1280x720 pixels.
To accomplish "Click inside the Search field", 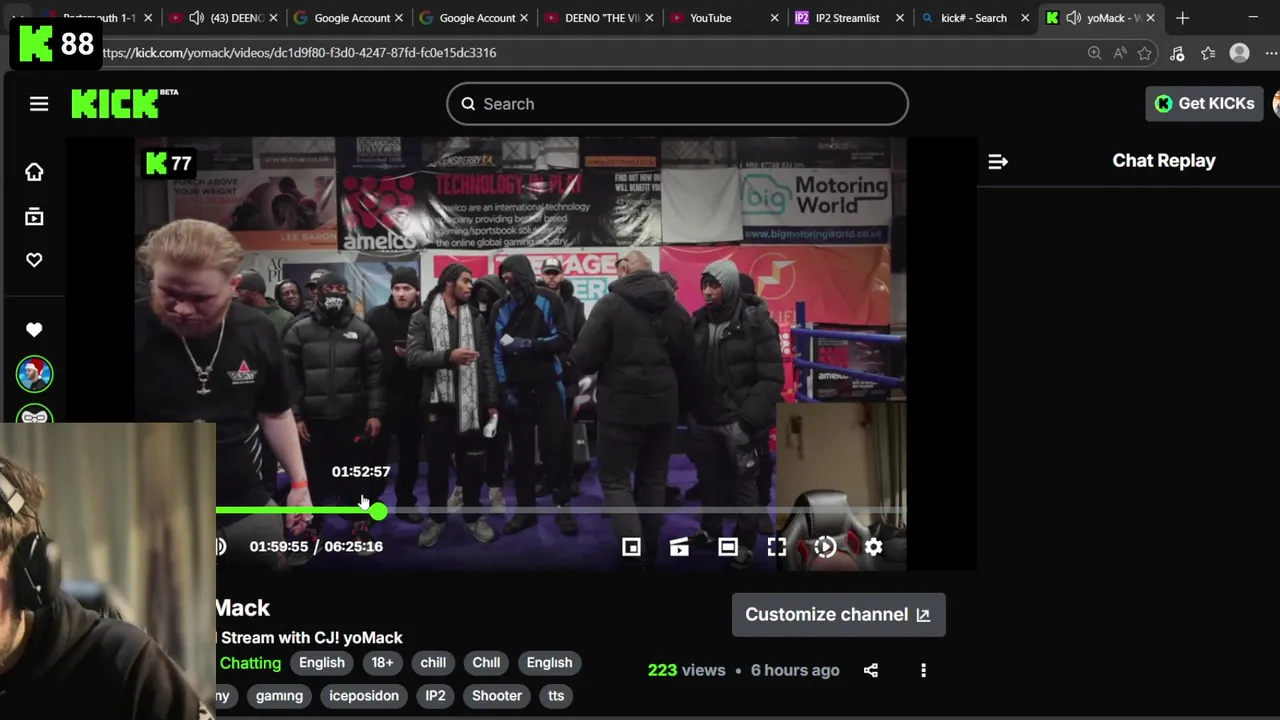I will 677,104.
